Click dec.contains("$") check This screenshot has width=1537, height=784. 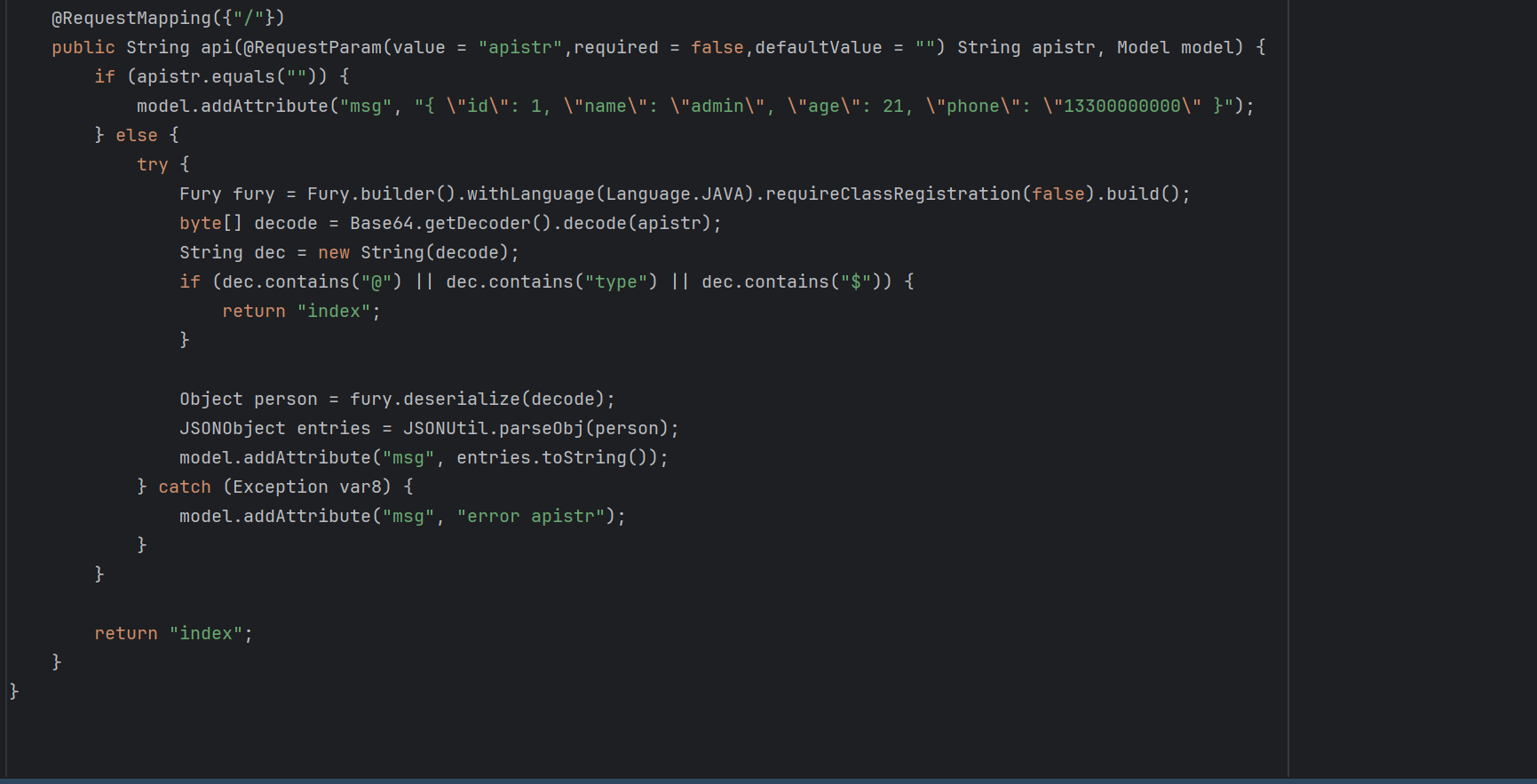point(792,281)
